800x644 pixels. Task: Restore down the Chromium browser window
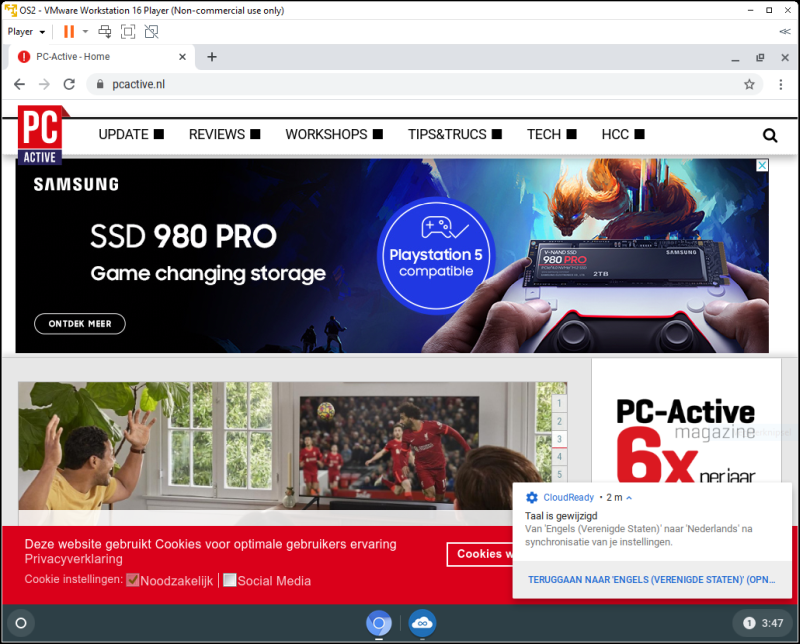point(760,58)
